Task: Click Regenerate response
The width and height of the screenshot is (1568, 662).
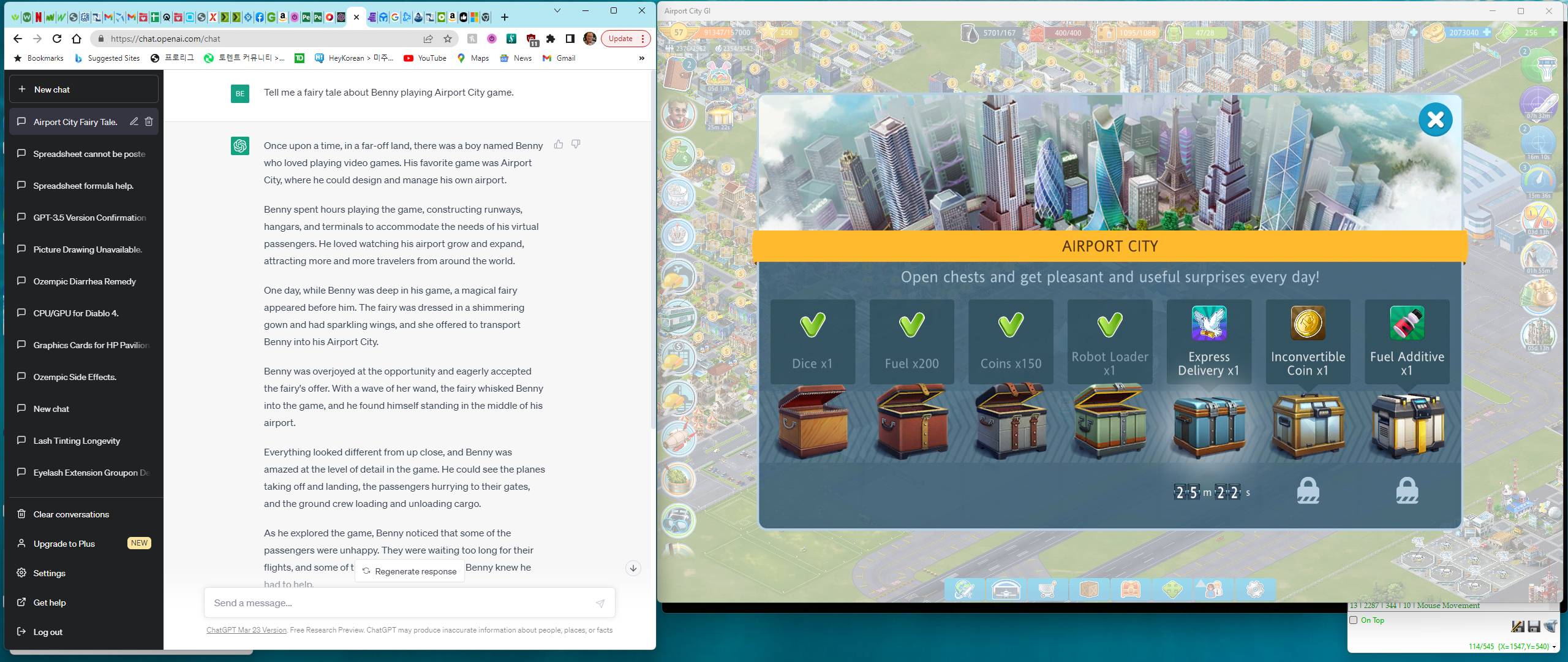Action: pyautogui.click(x=409, y=571)
